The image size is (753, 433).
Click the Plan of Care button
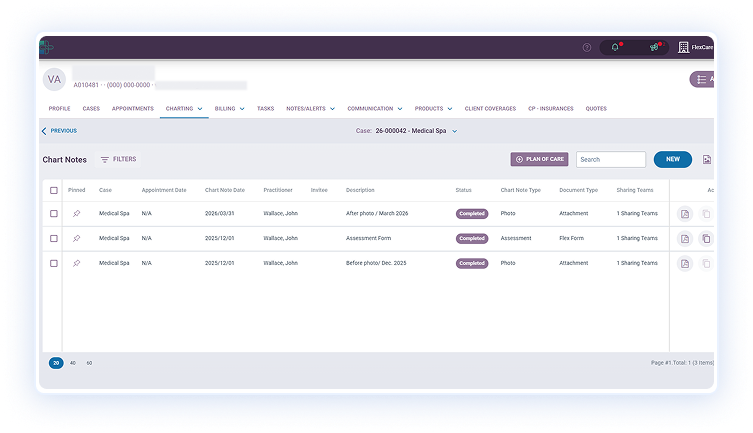click(539, 159)
